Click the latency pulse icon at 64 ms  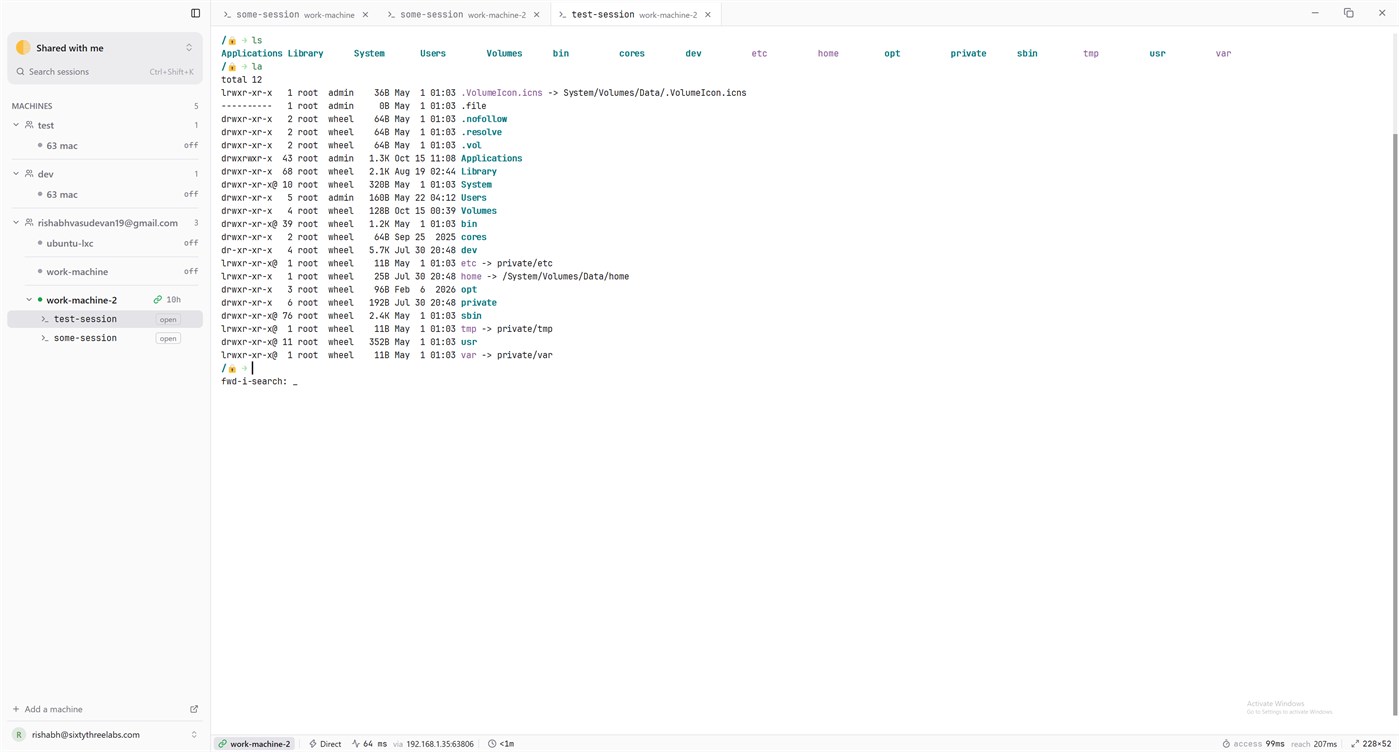[355, 744]
